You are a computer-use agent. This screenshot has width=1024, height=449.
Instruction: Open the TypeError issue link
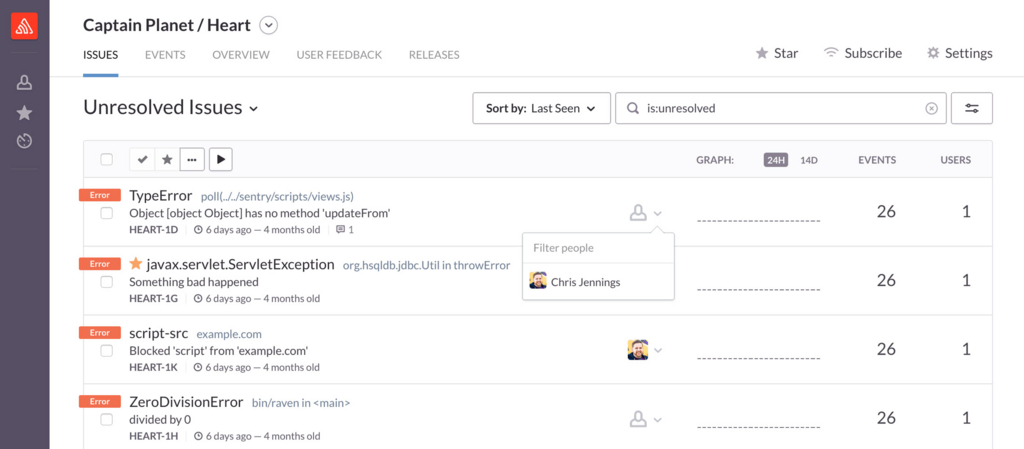coord(161,196)
